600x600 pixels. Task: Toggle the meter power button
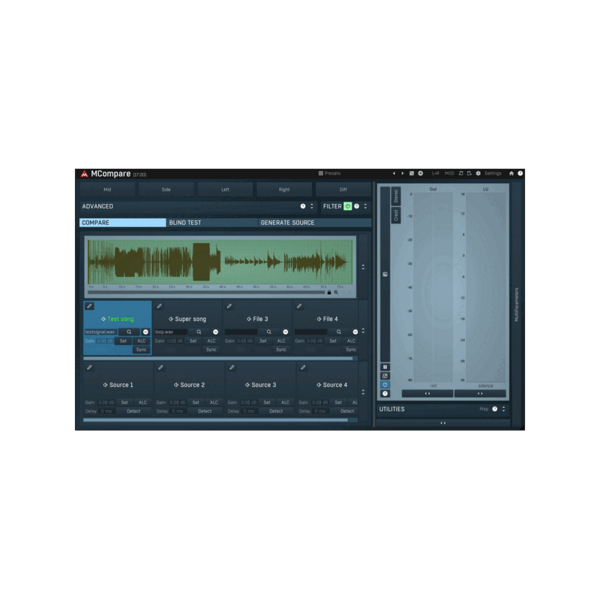[385, 385]
